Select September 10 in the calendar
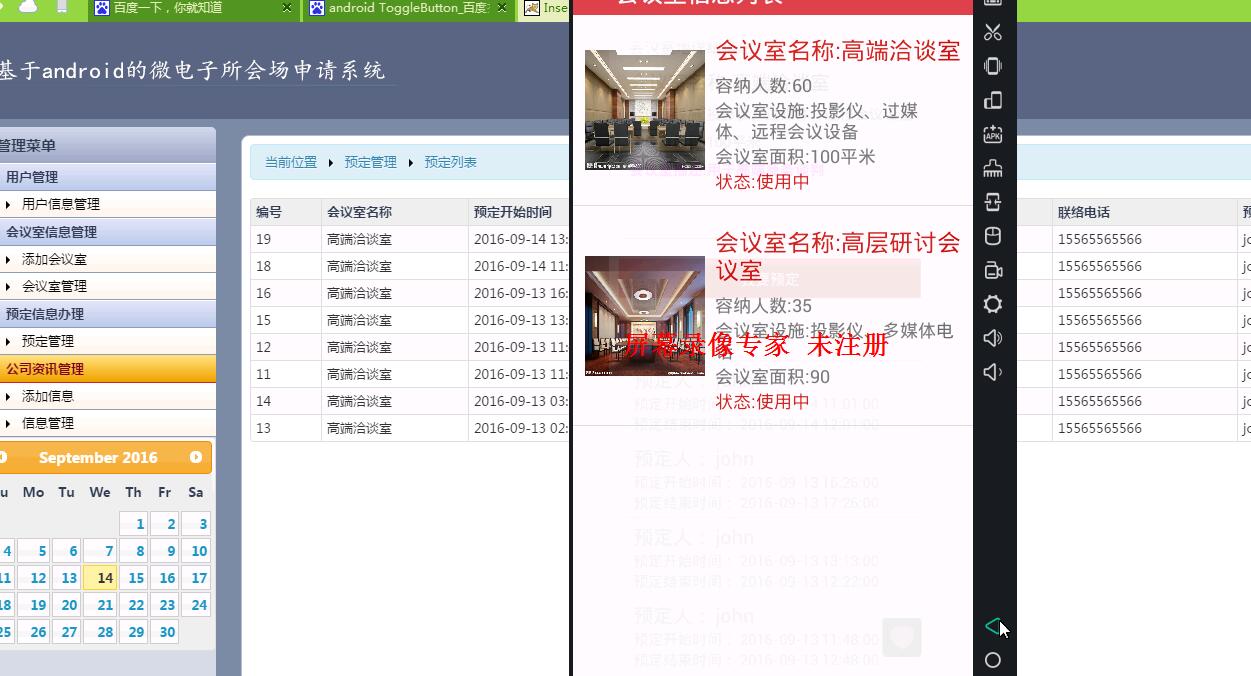The image size is (1251, 676). 196,550
